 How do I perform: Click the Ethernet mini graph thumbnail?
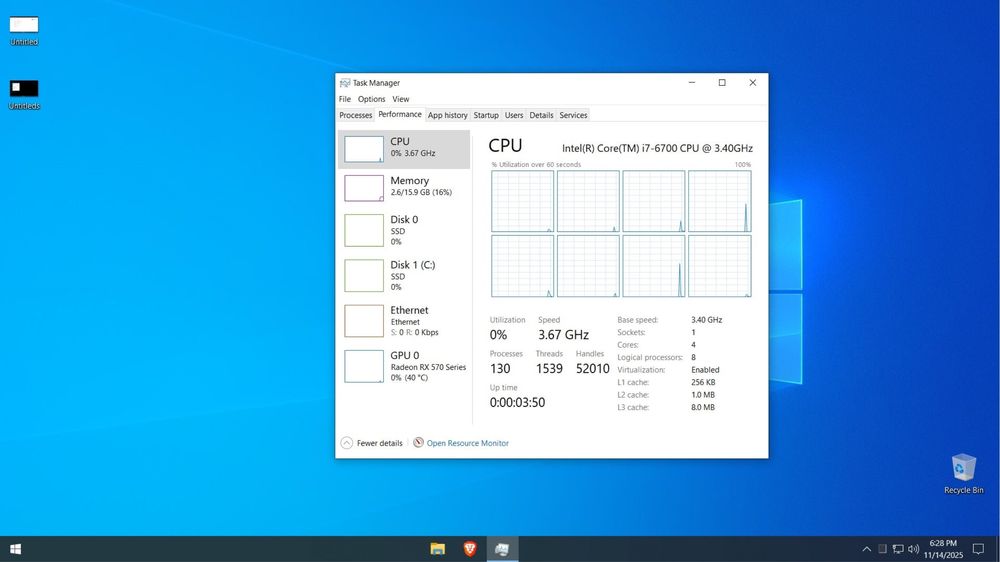click(364, 321)
